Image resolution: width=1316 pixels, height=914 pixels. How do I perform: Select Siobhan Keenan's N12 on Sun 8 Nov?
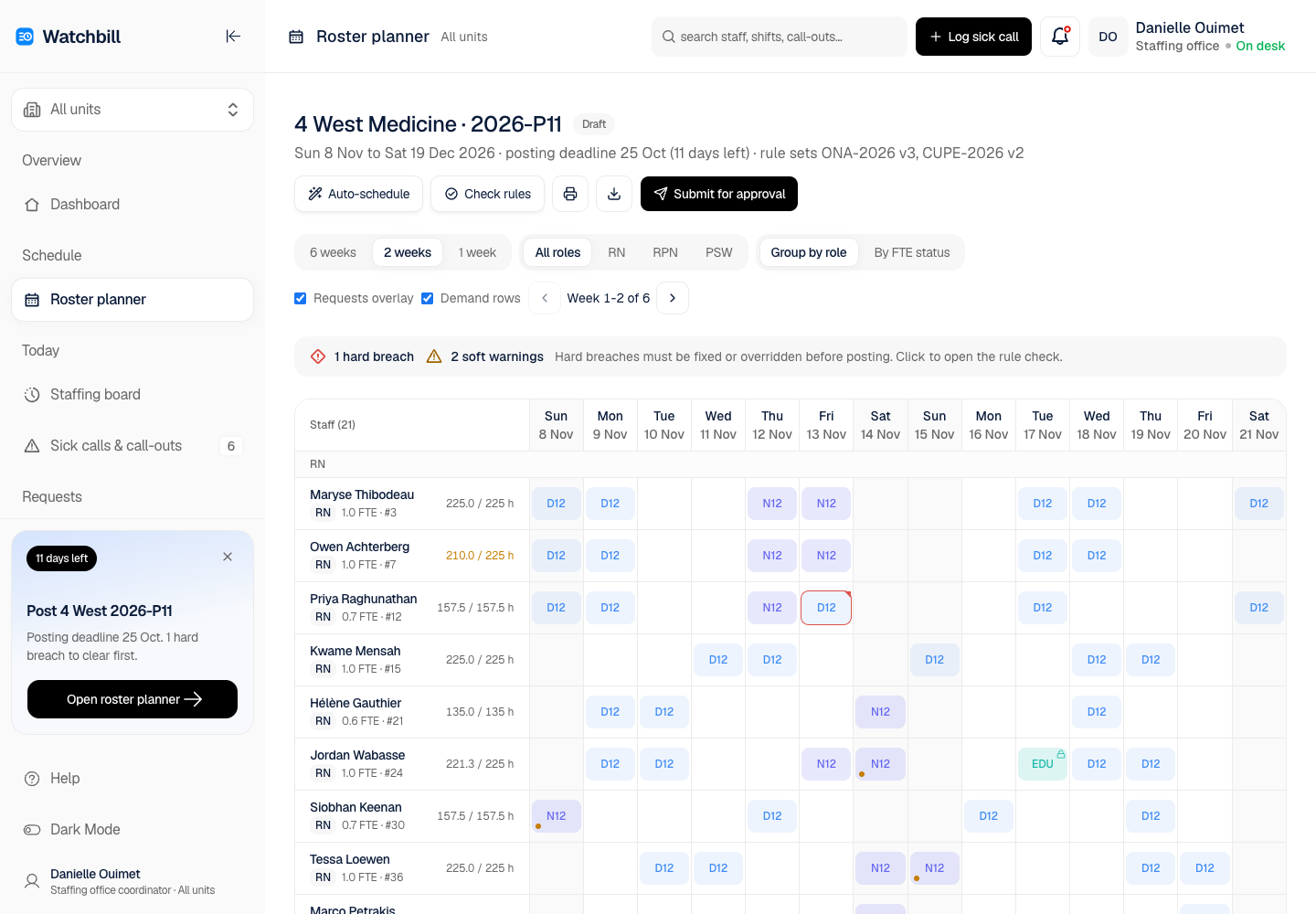click(556, 816)
